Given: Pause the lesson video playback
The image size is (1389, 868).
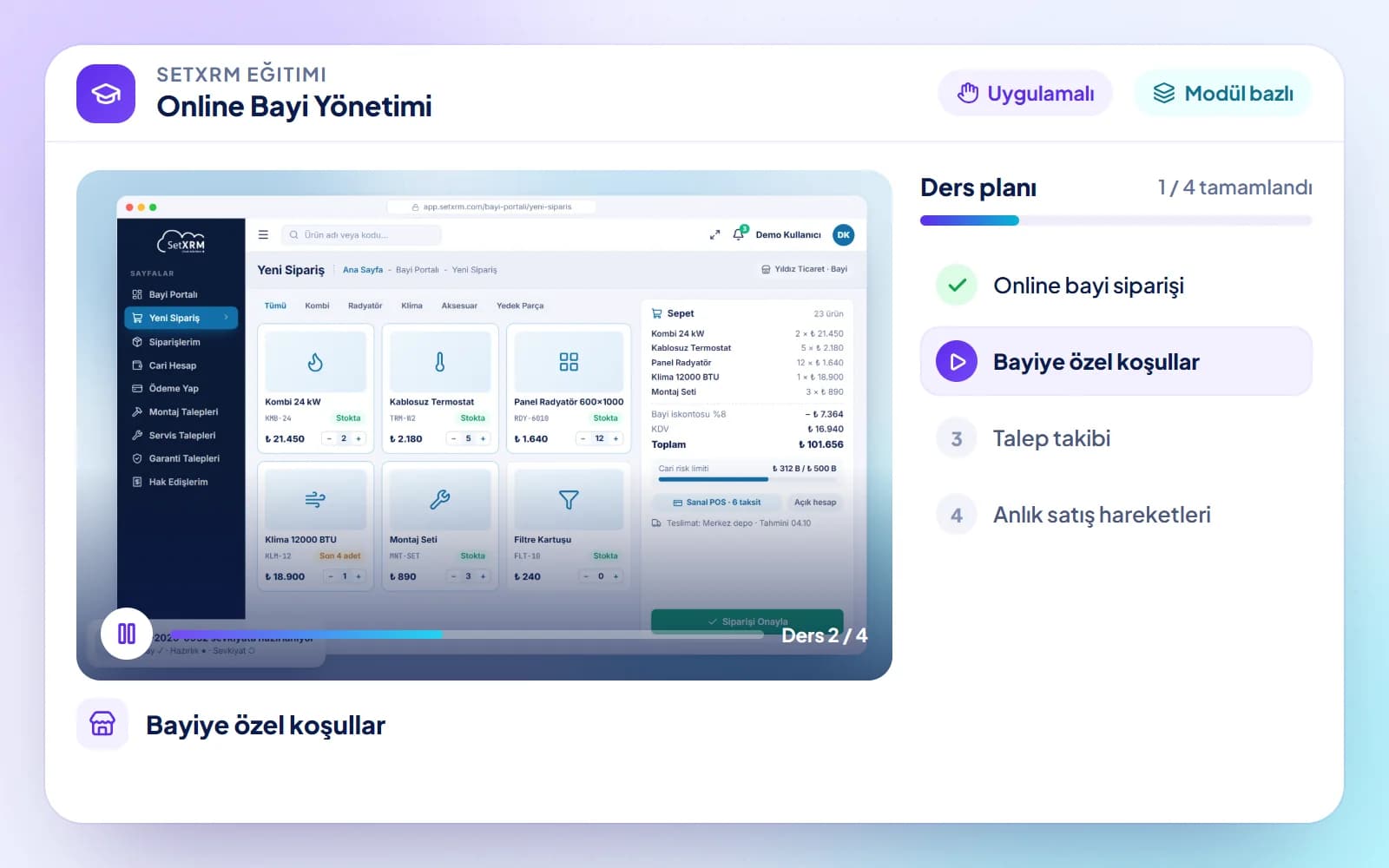Looking at the screenshot, I should pos(127,634).
